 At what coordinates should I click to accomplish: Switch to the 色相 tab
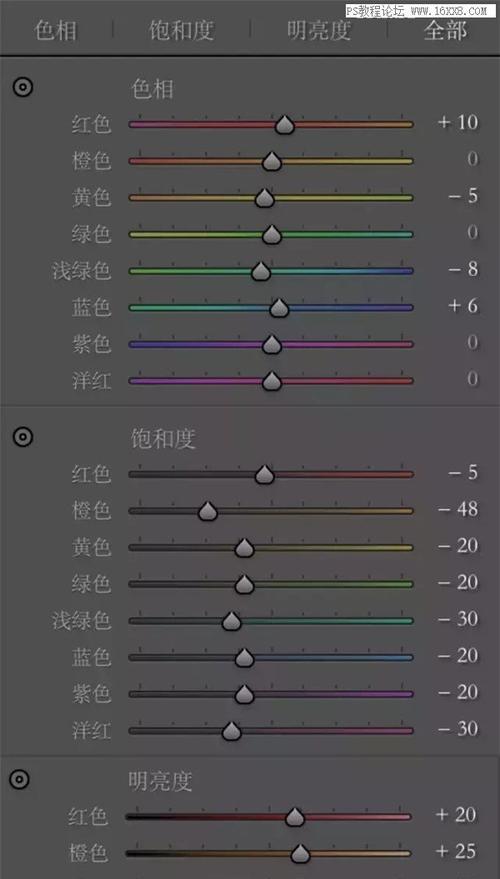55,30
